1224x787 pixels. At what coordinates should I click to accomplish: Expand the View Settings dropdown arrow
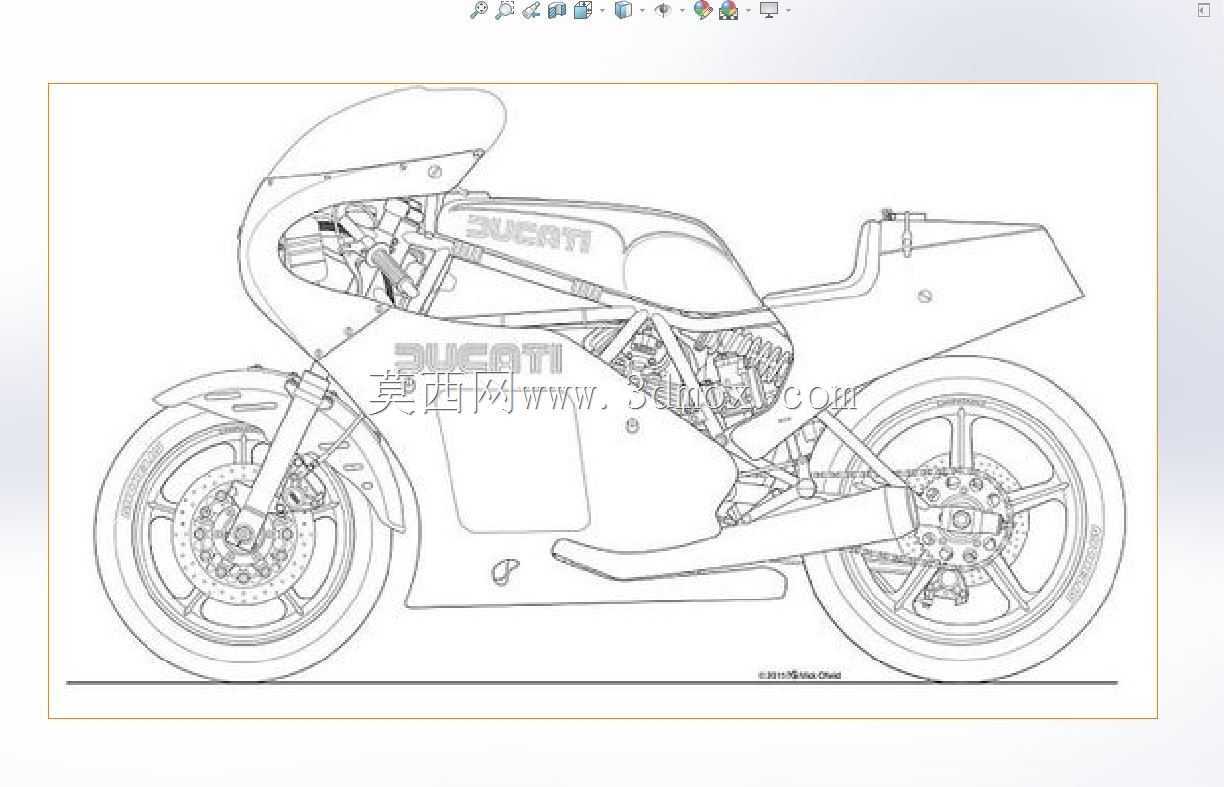click(x=788, y=10)
